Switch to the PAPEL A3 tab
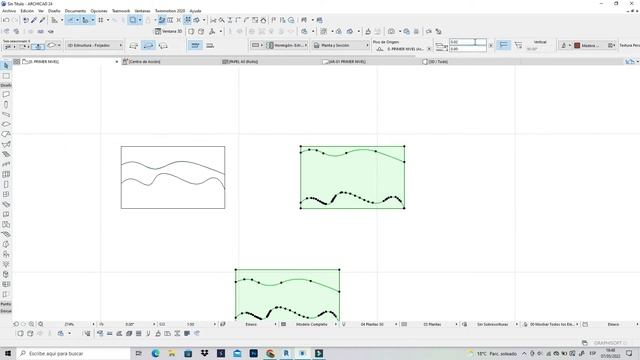 [x=243, y=62]
